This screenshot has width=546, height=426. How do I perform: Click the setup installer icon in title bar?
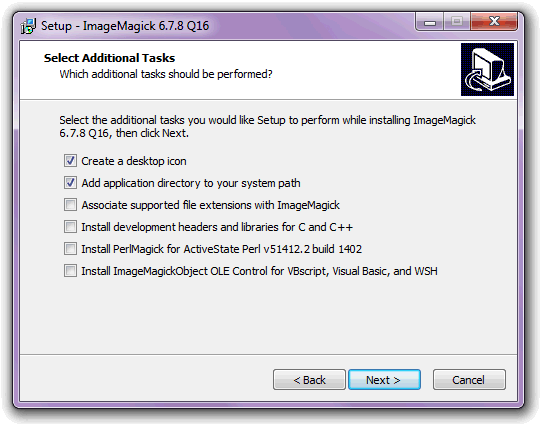click(29, 26)
